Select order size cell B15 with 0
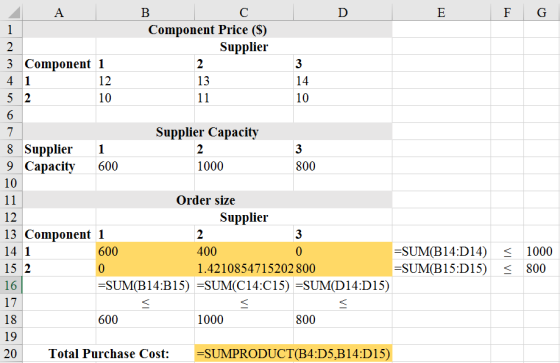Image resolution: width=560 pixels, height=363 pixels. click(x=145, y=268)
